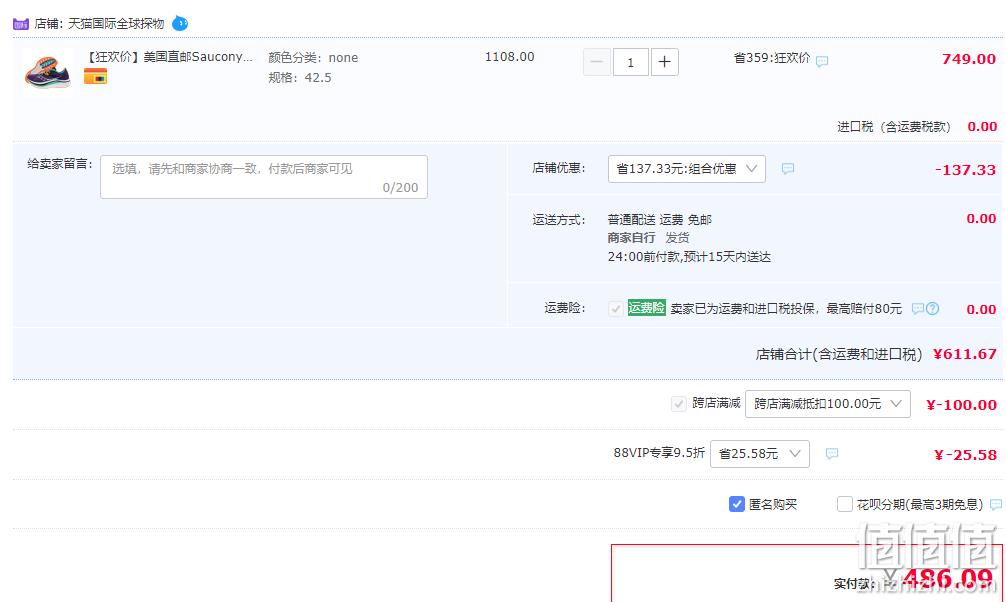Click the info bubble beside 88VIP discount
The width and height of the screenshot is (1006, 602).
(x=831, y=454)
